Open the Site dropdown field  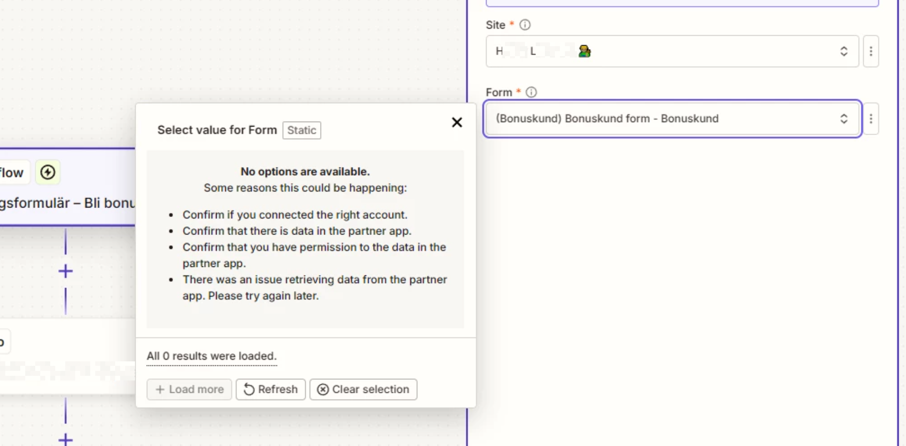(x=670, y=51)
